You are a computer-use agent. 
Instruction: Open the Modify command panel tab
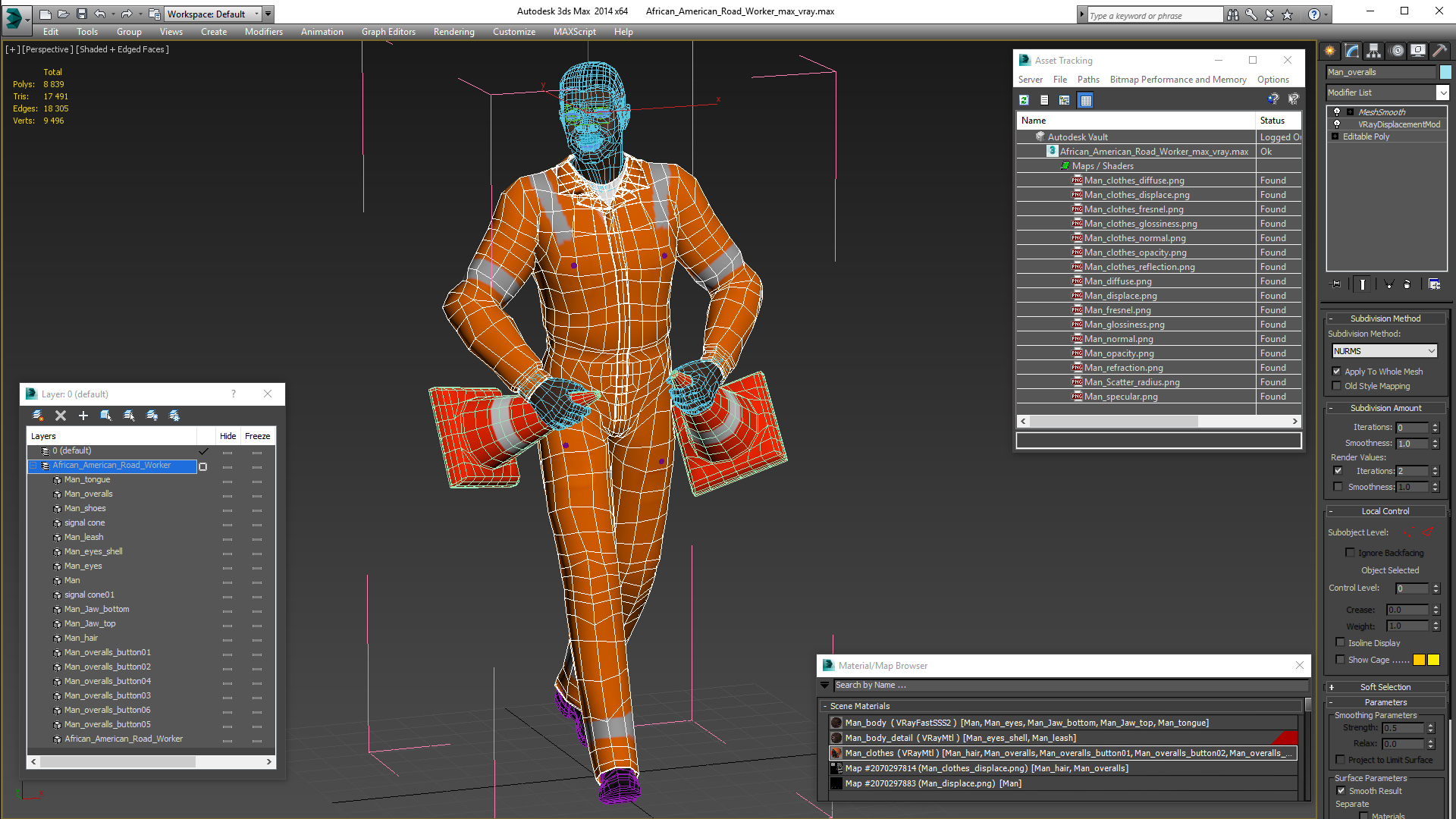tap(1352, 51)
